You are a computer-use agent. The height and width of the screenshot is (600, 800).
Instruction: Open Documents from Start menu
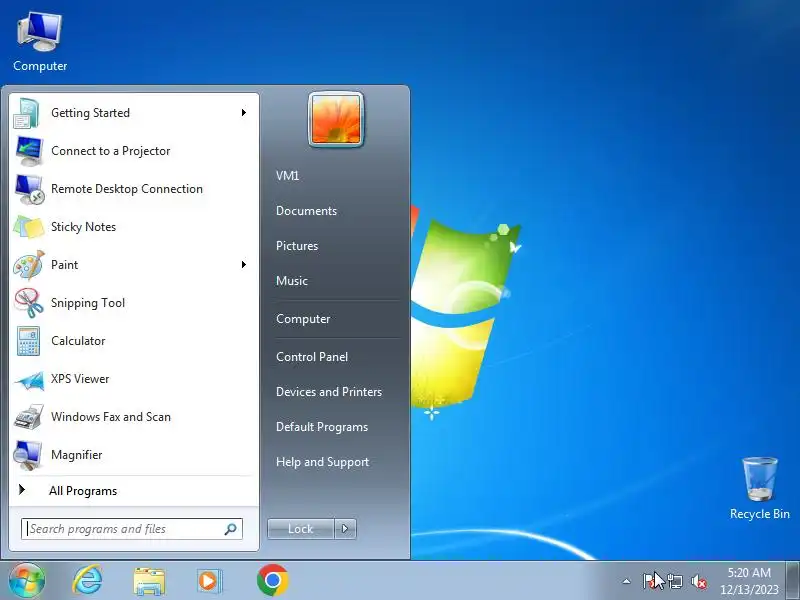[306, 211]
